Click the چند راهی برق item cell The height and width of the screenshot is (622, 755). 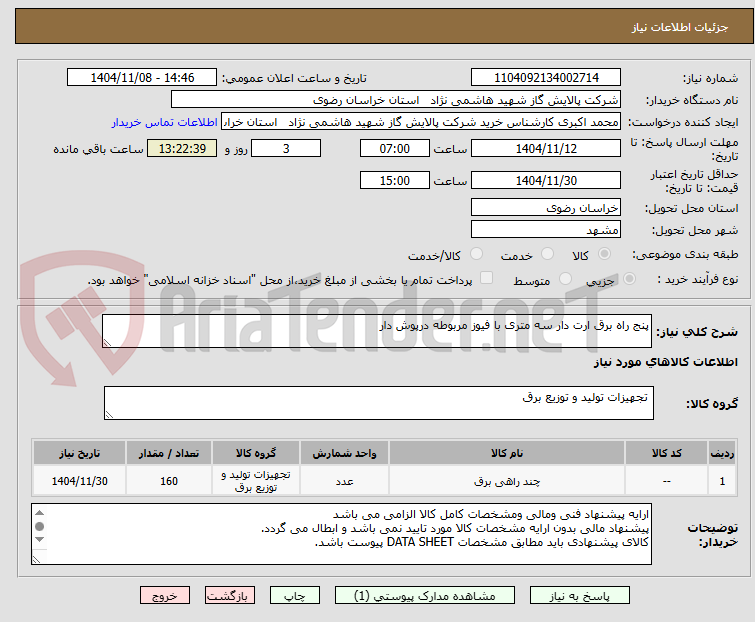coord(507,481)
